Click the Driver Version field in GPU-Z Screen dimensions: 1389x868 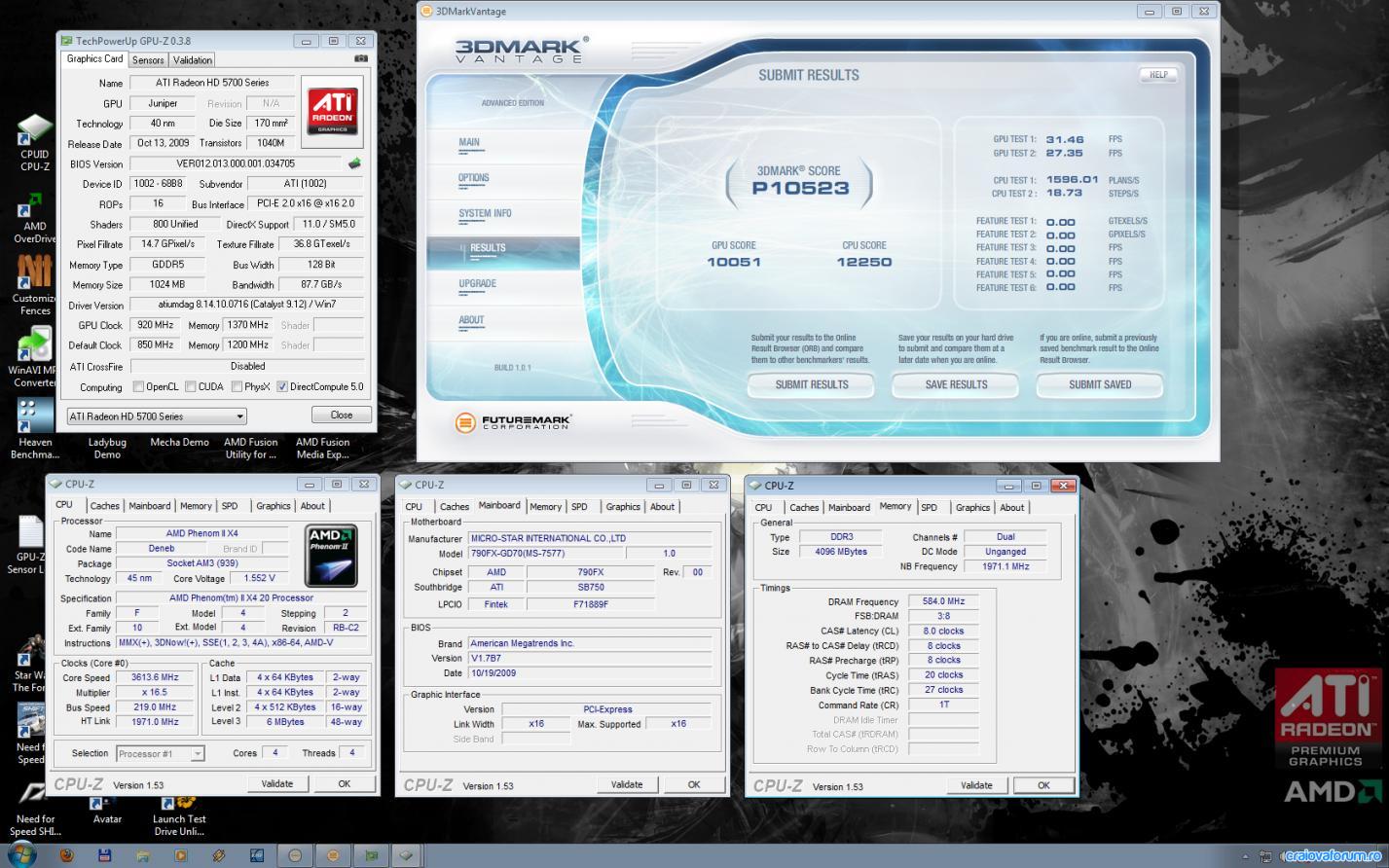click(247, 305)
